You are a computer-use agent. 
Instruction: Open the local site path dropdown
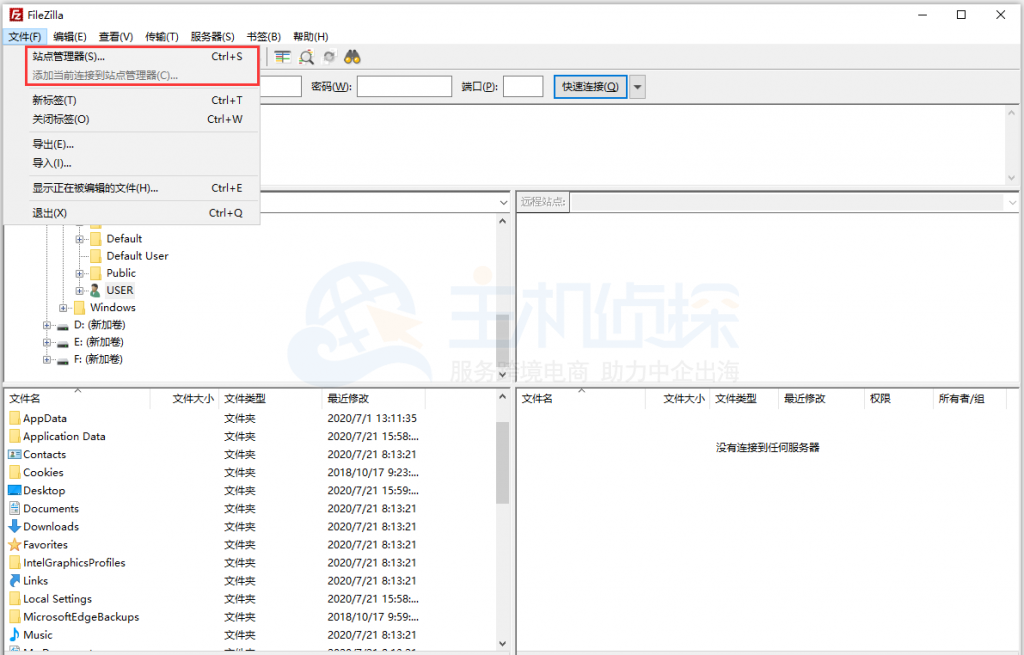pyautogui.click(x=503, y=202)
